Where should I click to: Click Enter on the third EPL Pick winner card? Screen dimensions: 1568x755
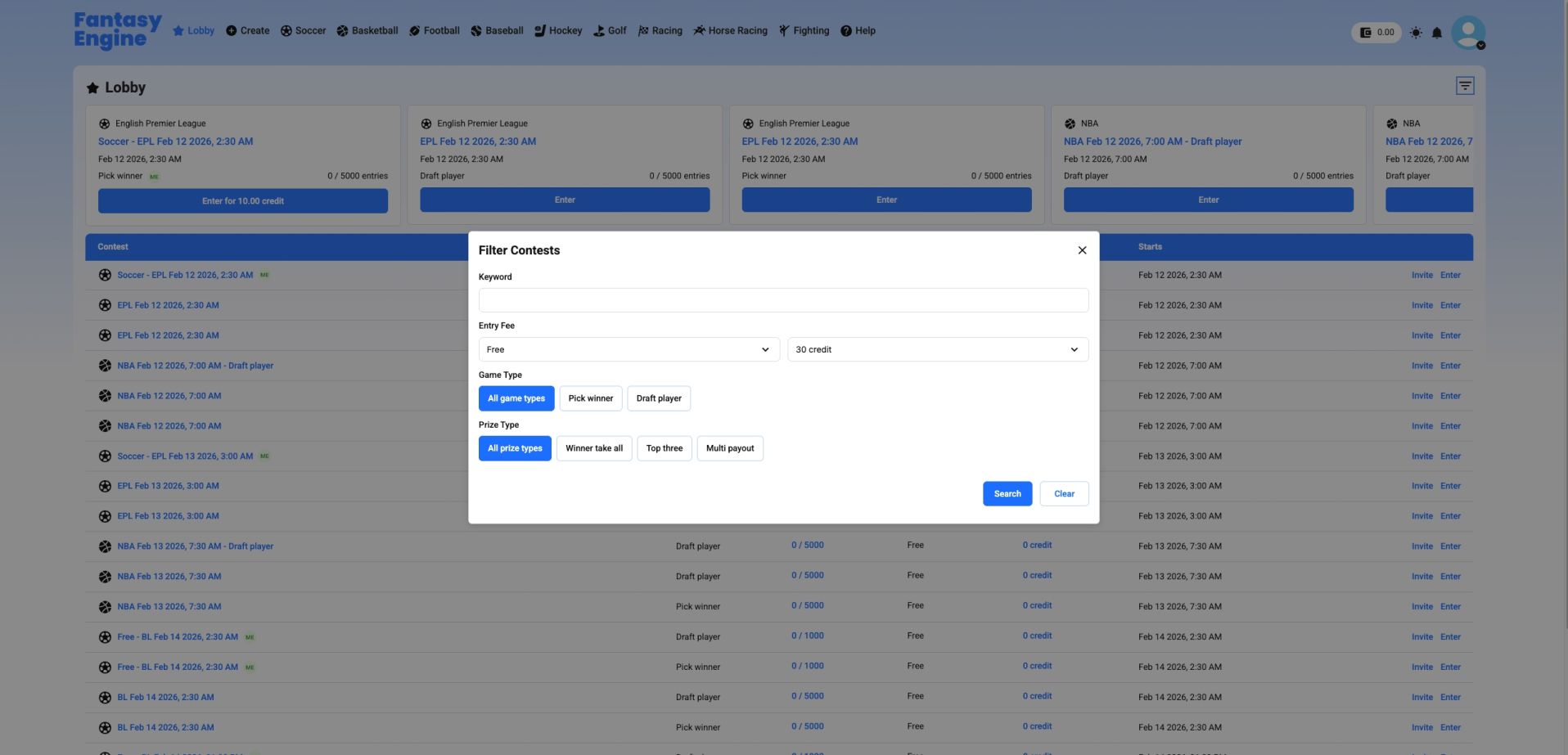tap(886, 200)
